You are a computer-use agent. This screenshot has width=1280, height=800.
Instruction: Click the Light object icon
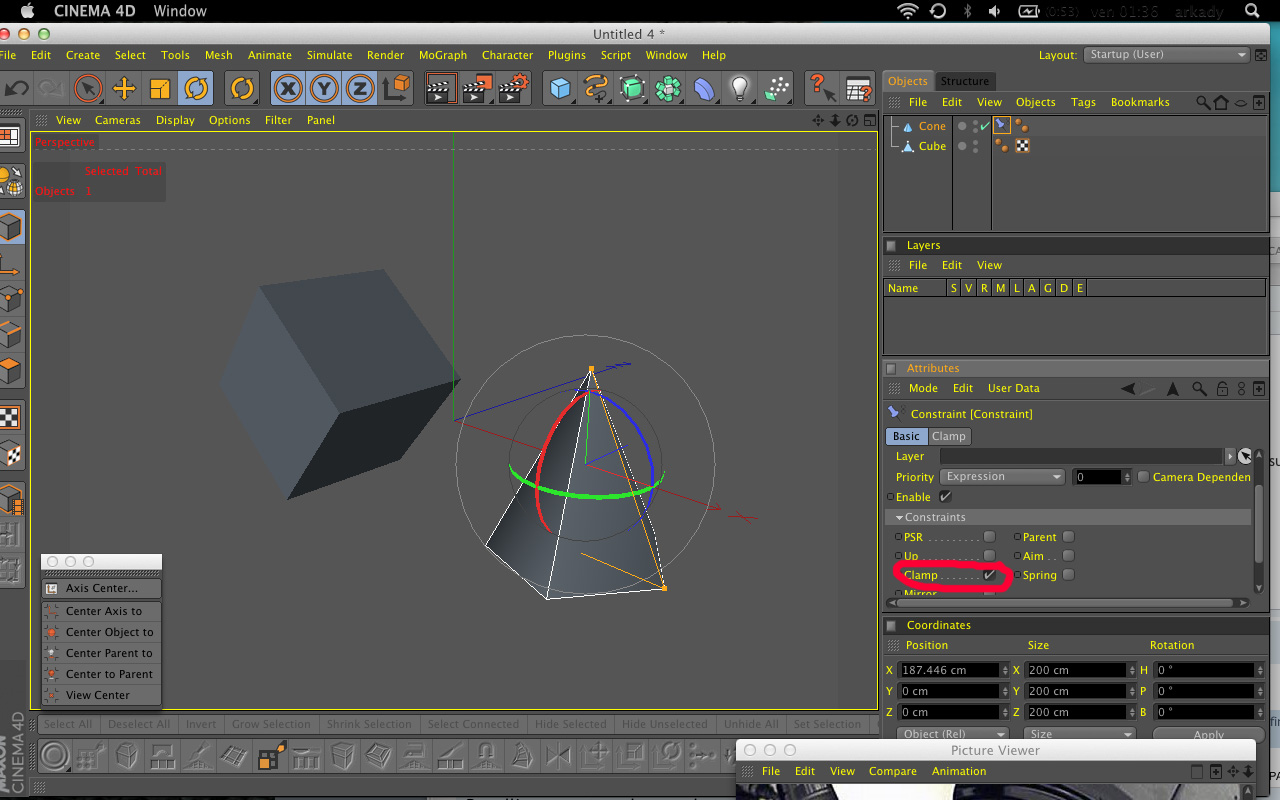click(x=739, y=88)
